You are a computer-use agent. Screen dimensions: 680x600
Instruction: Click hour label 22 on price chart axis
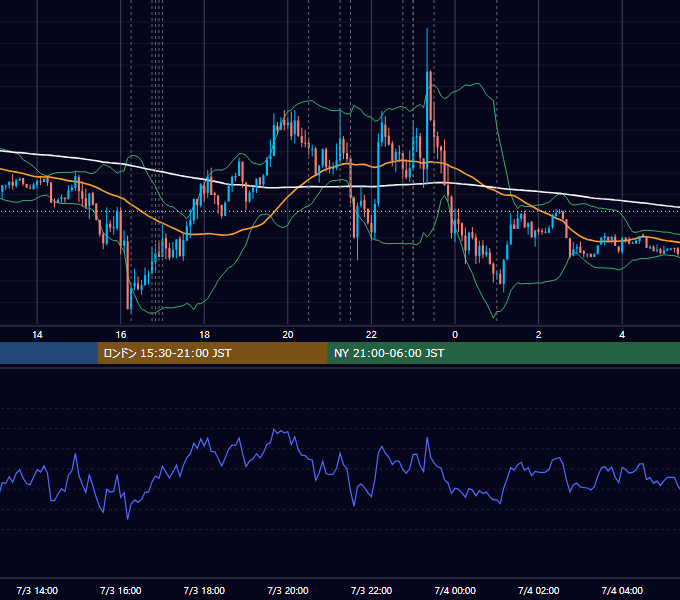coord(371,335)
